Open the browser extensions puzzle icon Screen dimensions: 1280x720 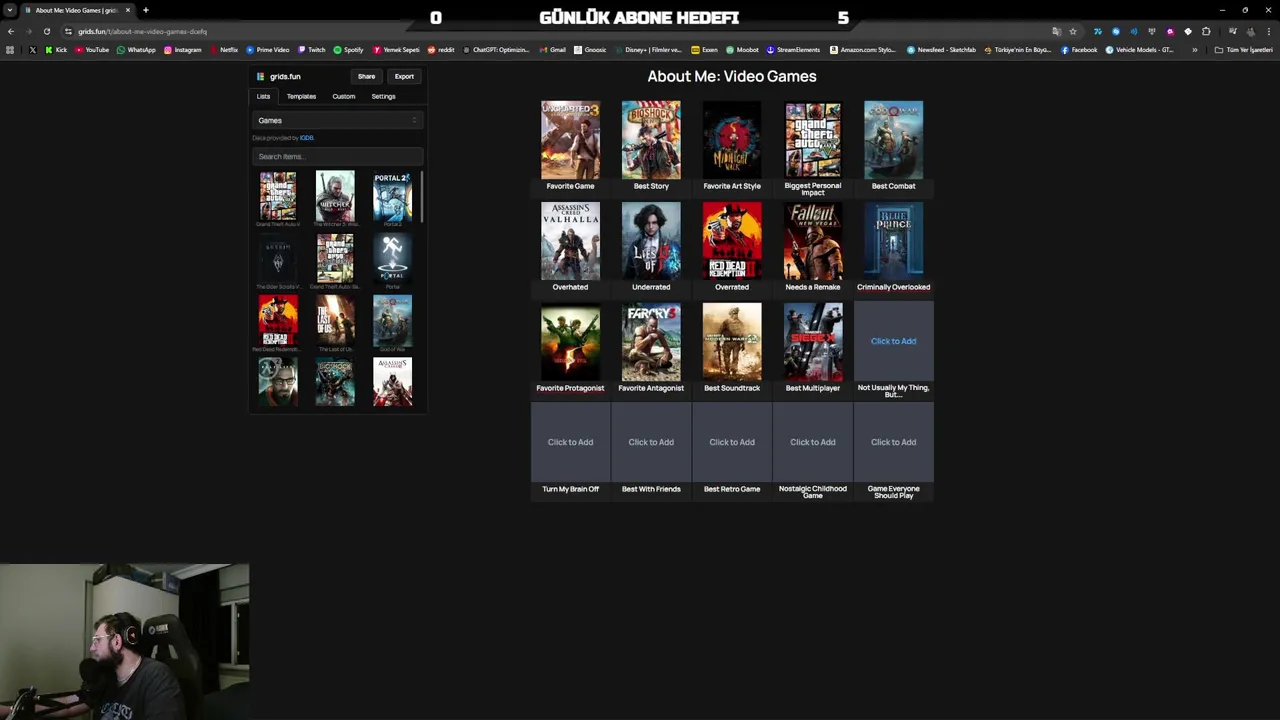click(1206, 31)
